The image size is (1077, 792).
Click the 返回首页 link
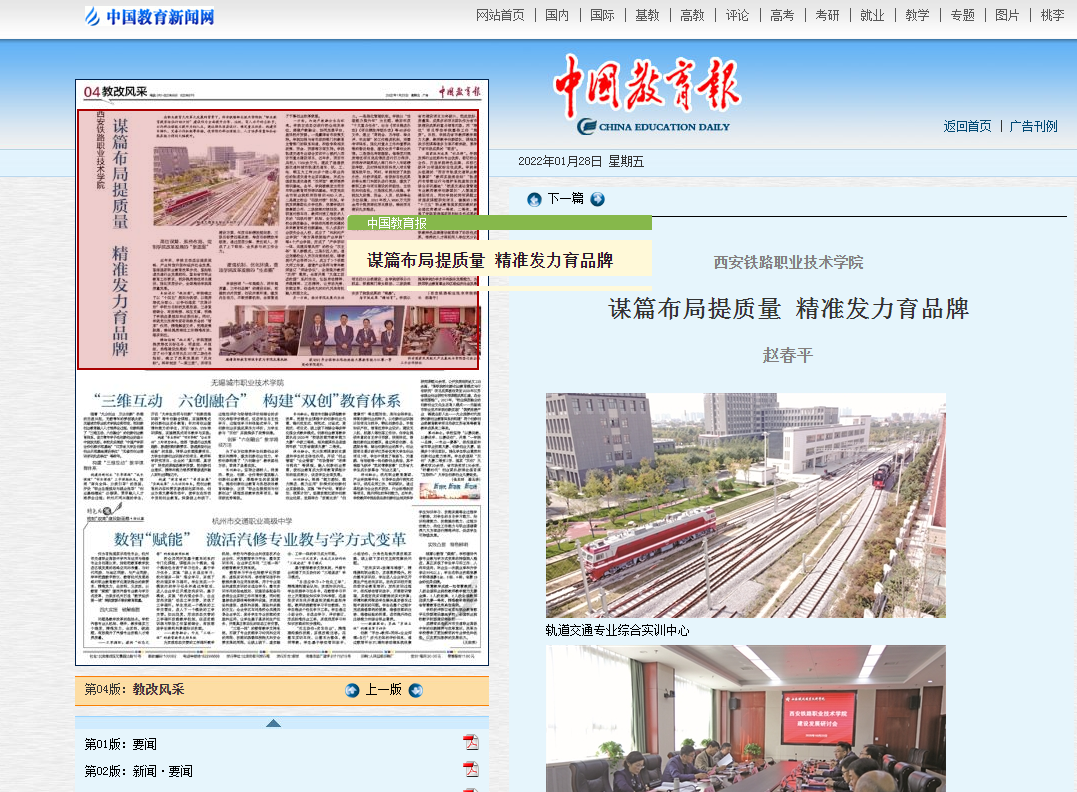(x=967, y=126)
